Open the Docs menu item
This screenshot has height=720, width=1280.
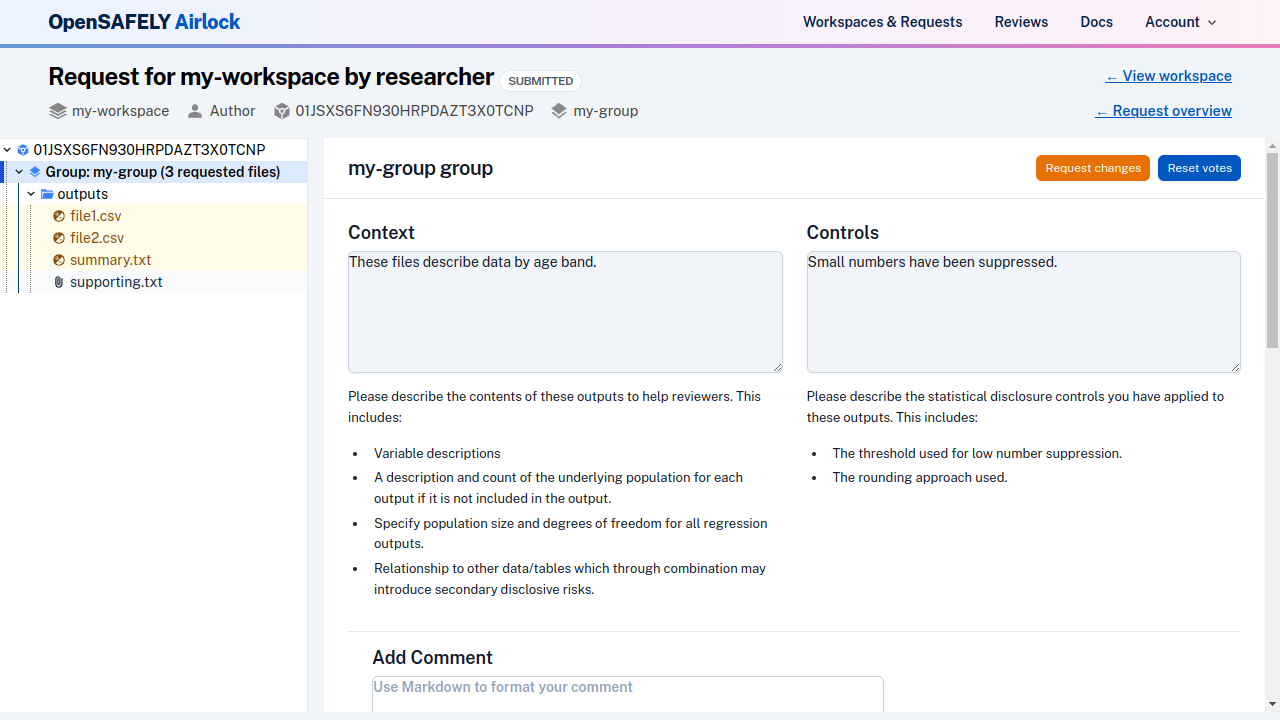[x=1096, y=22]
